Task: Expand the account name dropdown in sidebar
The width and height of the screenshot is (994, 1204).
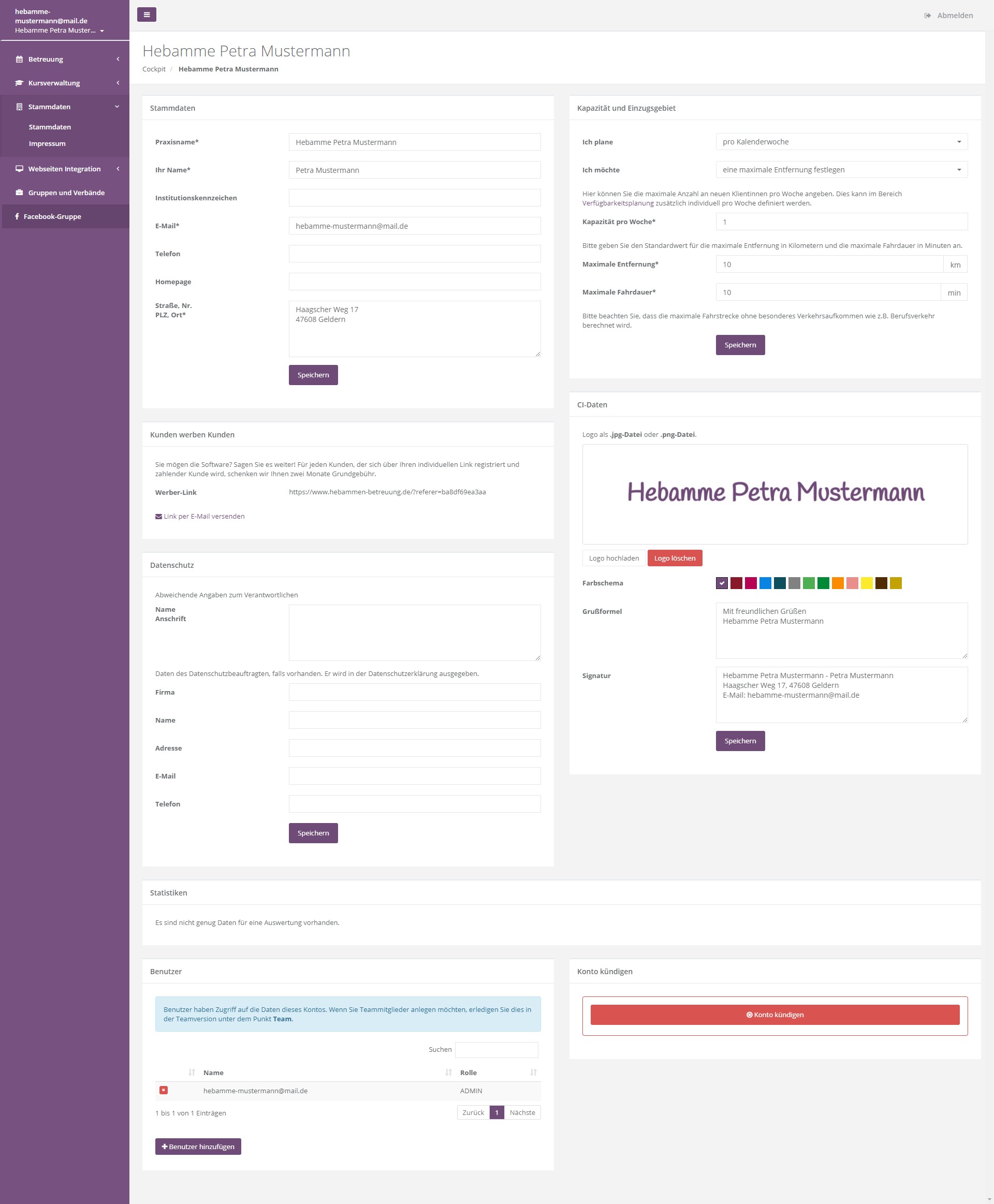Action: tap(102, 31)
